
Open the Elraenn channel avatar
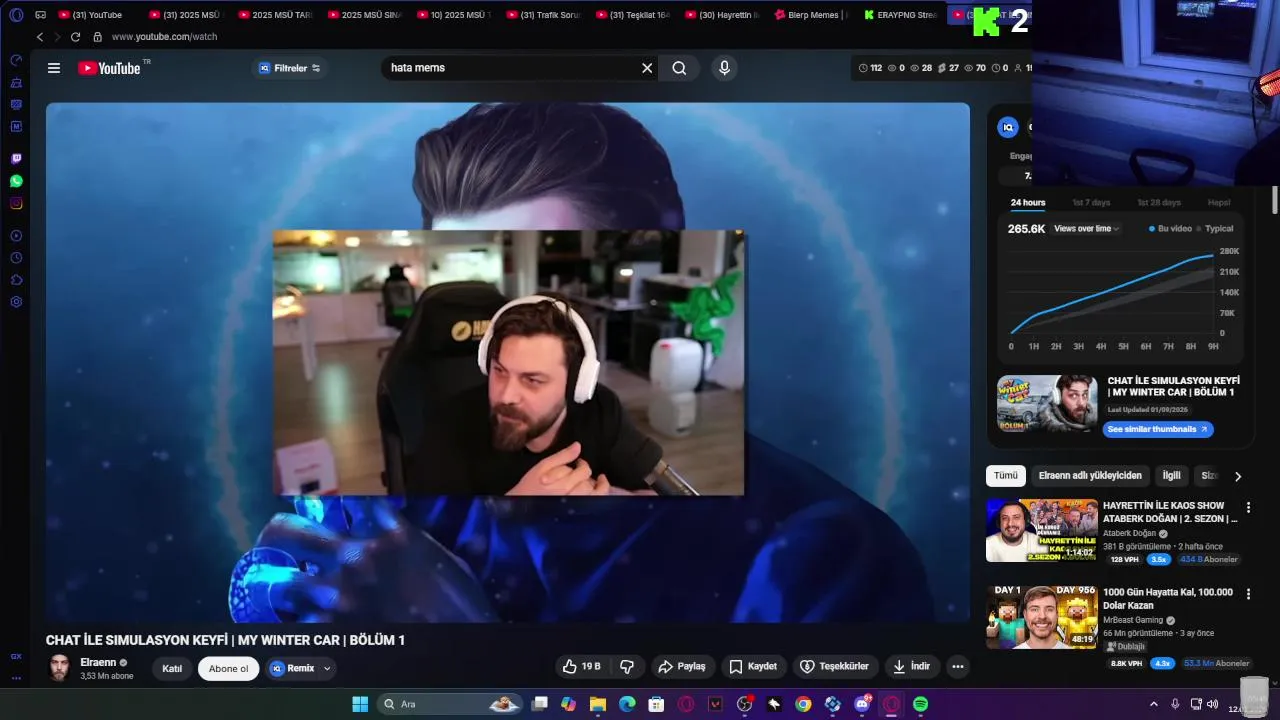(x=60, y=668)
